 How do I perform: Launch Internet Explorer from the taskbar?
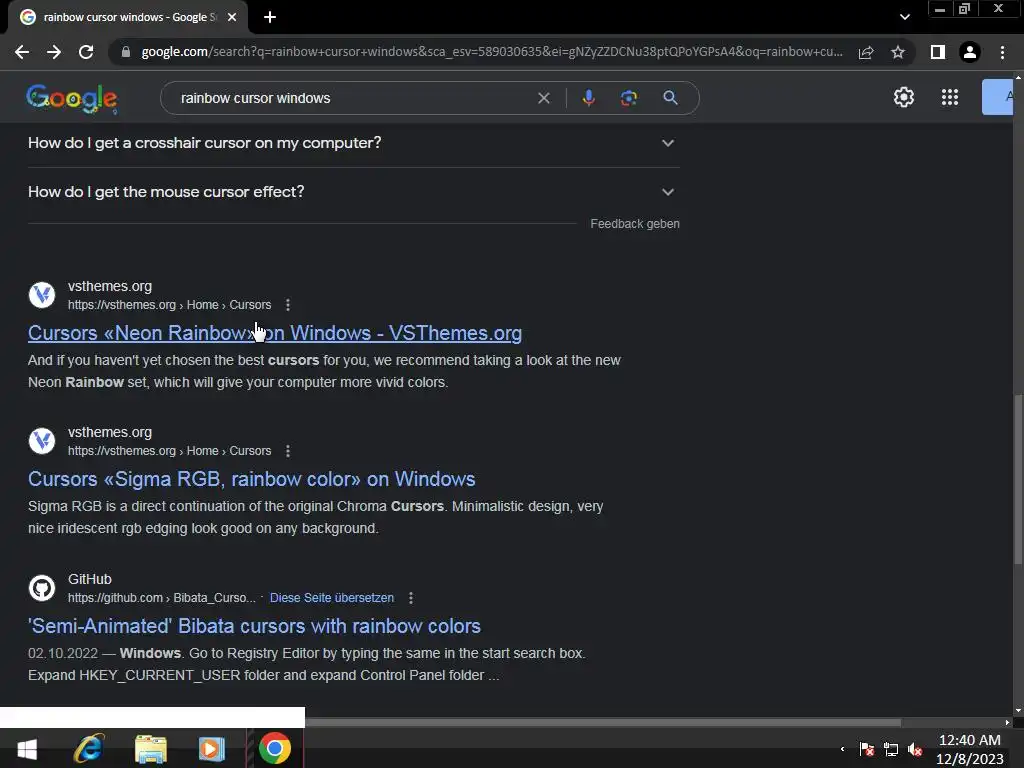[89, 749]
